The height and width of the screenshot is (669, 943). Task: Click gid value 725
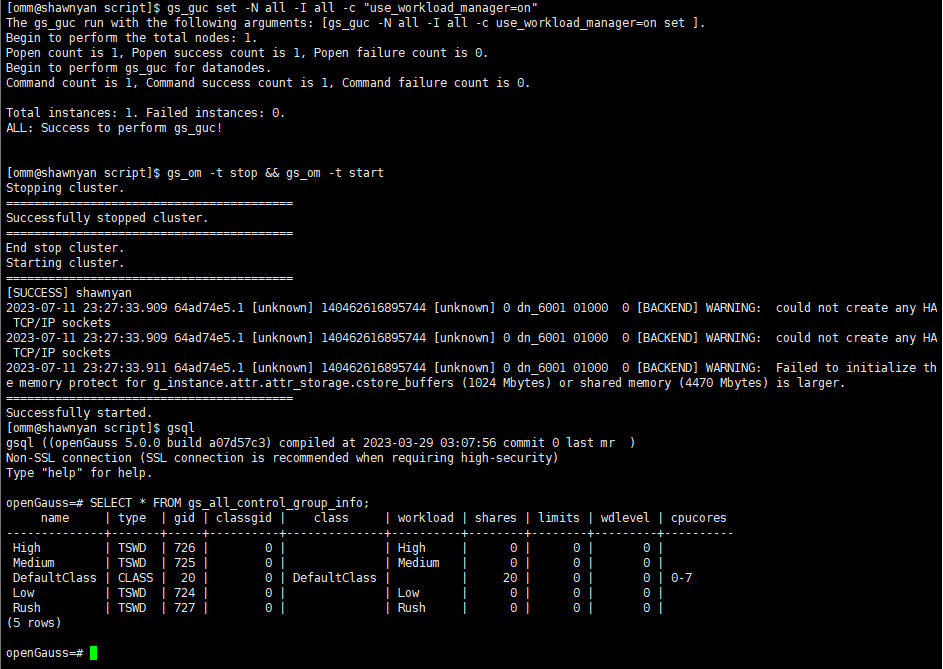[185, 563]
